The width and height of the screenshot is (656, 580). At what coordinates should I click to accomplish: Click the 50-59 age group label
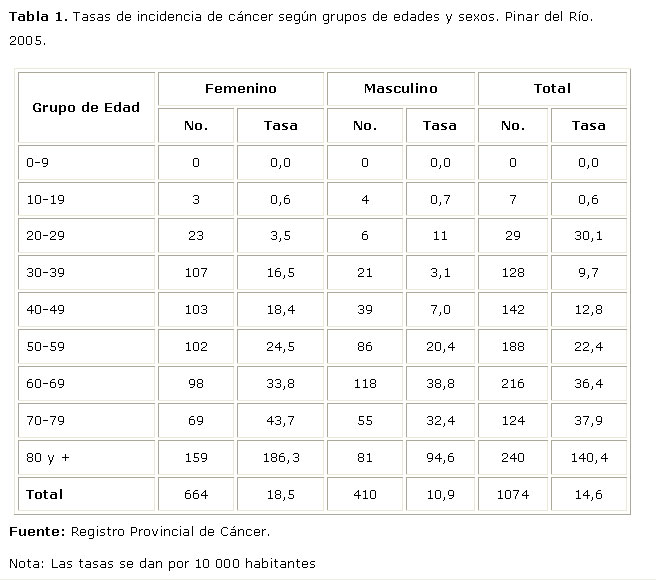pos(46,347)
